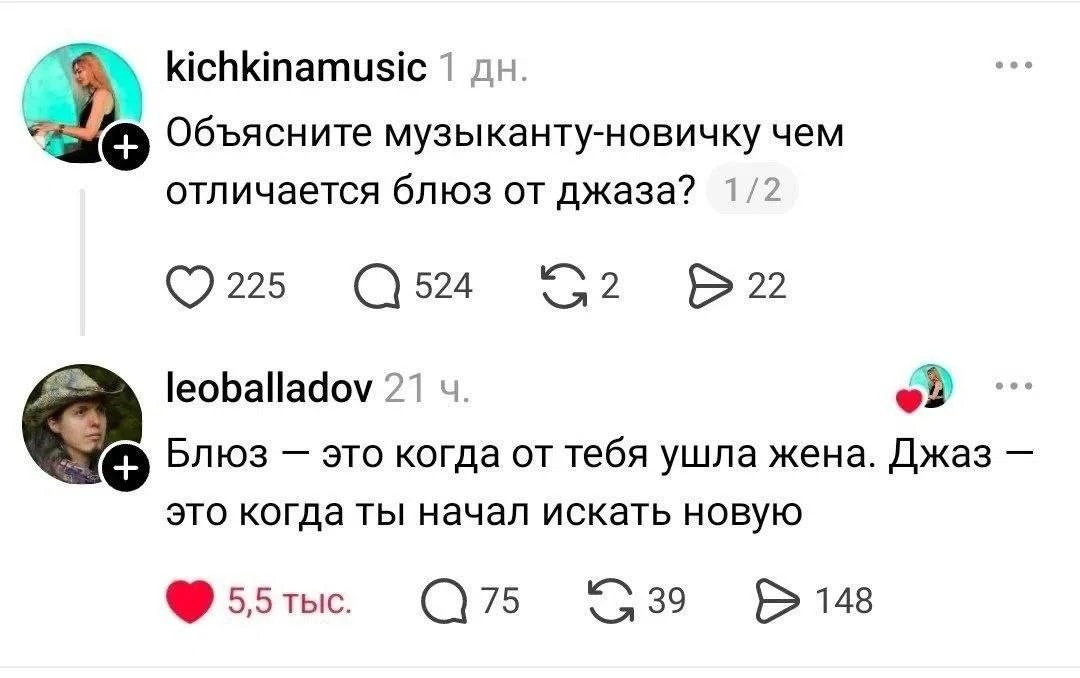Viewport: 1080px width, 678px height.
Task: Unlike leoballadov's reply with red heart
Action: (x=190, y=602)
